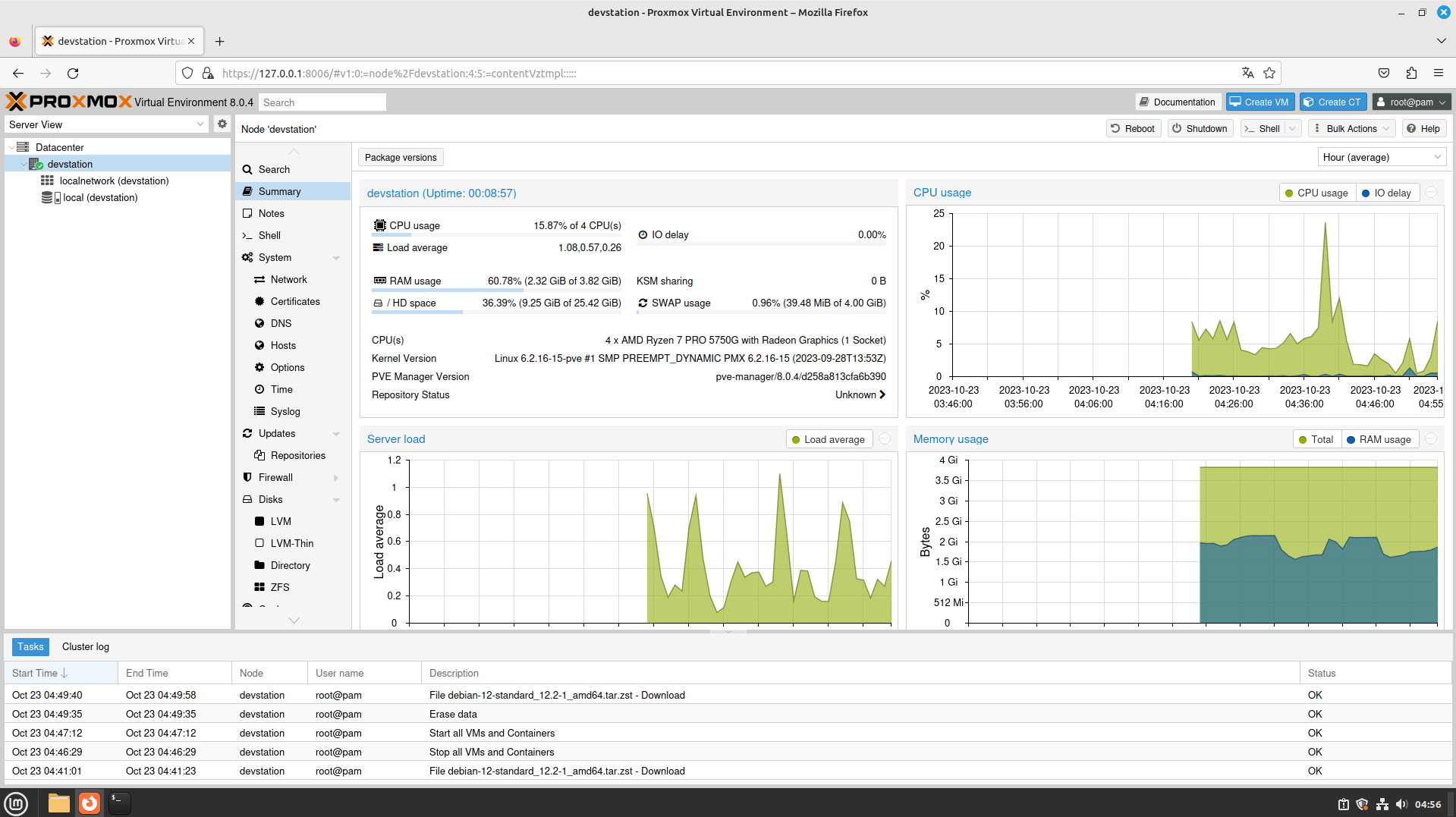1456x817 pixels.
Task: Click undo-zoom button on Memory usage chart
Action: point(1431,438)
